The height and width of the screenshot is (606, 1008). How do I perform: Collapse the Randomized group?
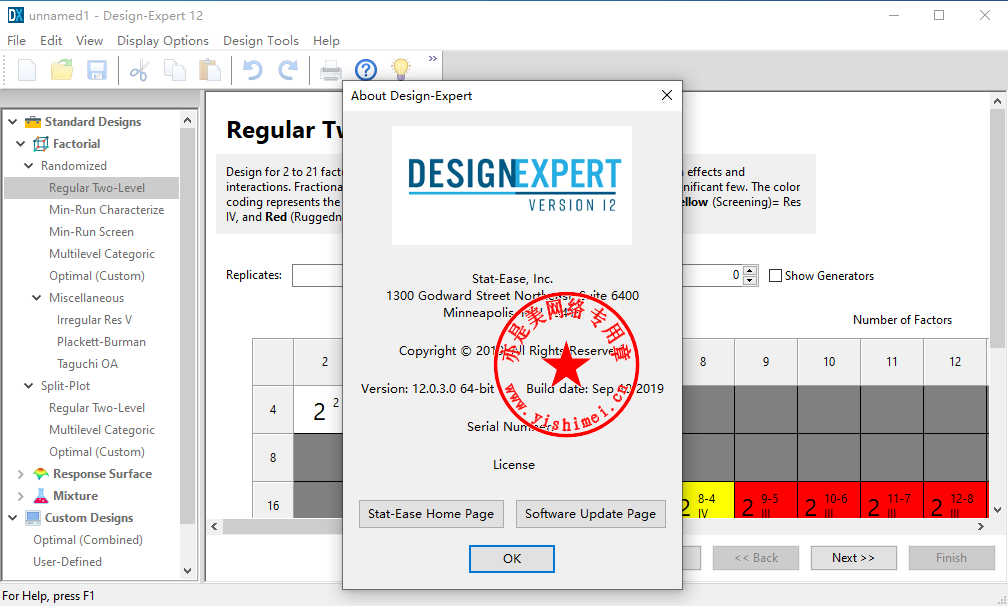[x=28, y=166]
